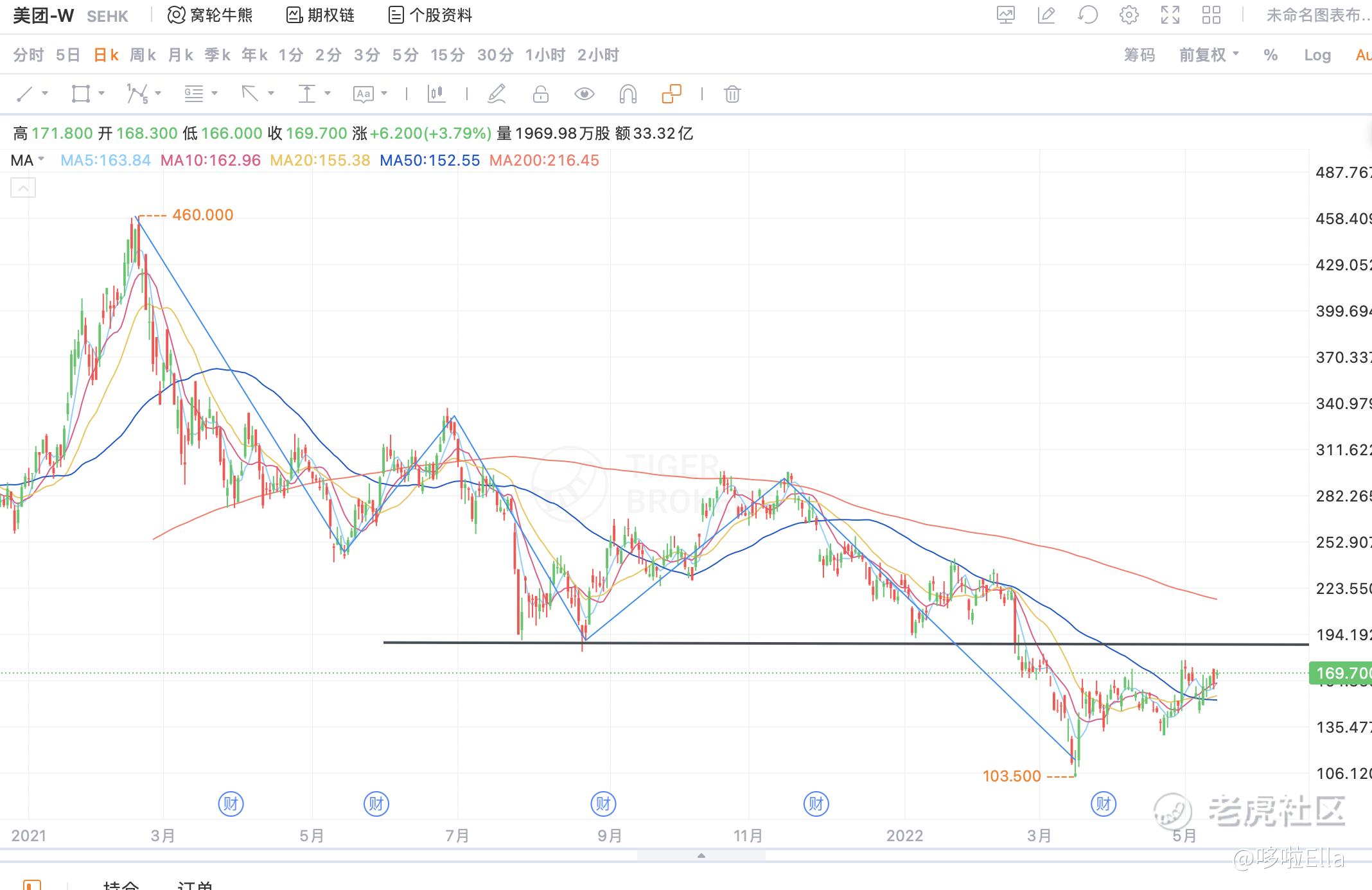Select the Fibonacci levels tool

click(x=193, y=94)
